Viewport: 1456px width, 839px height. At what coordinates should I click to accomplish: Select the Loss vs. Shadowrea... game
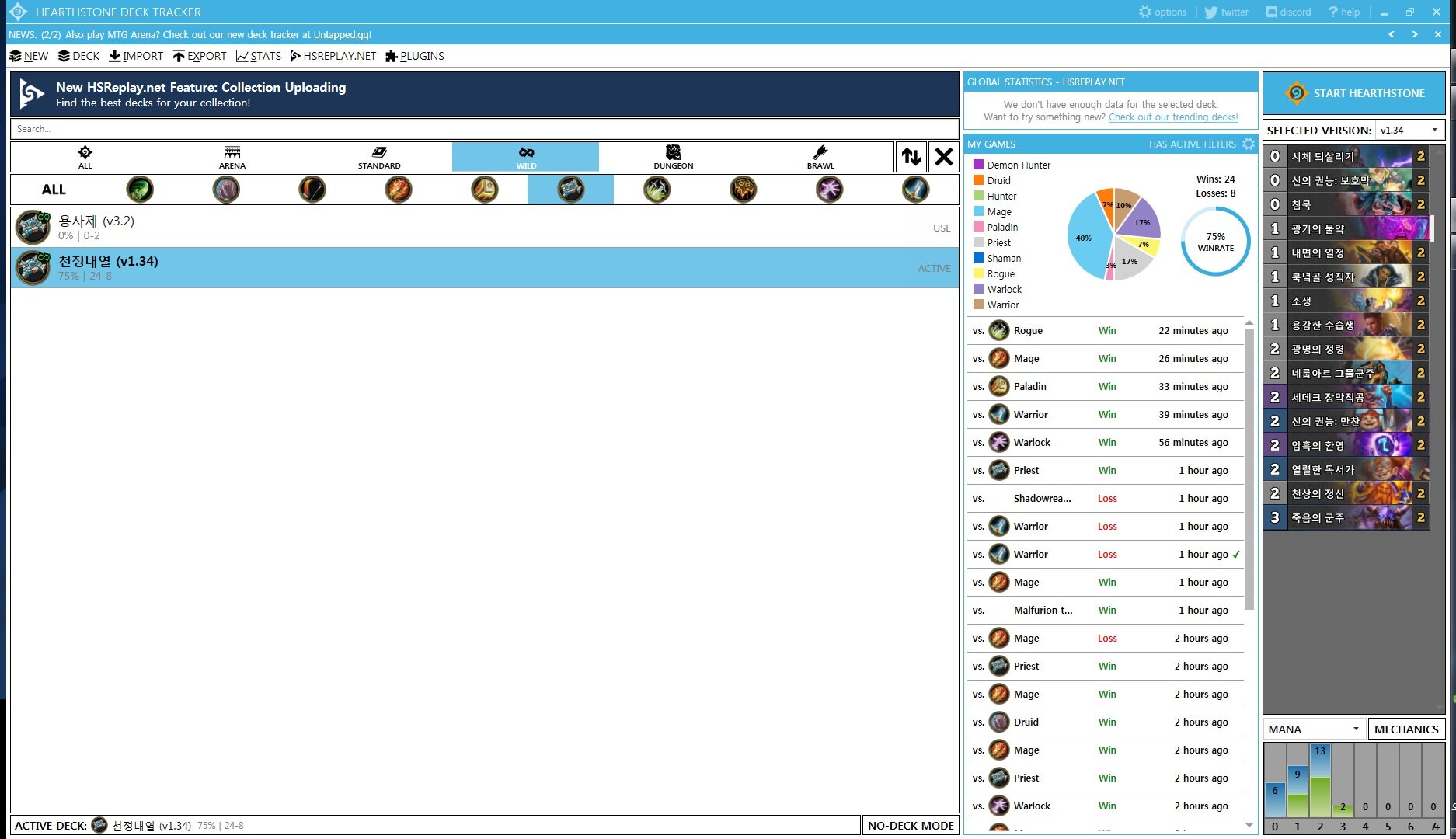click(x=1105, y=499)
